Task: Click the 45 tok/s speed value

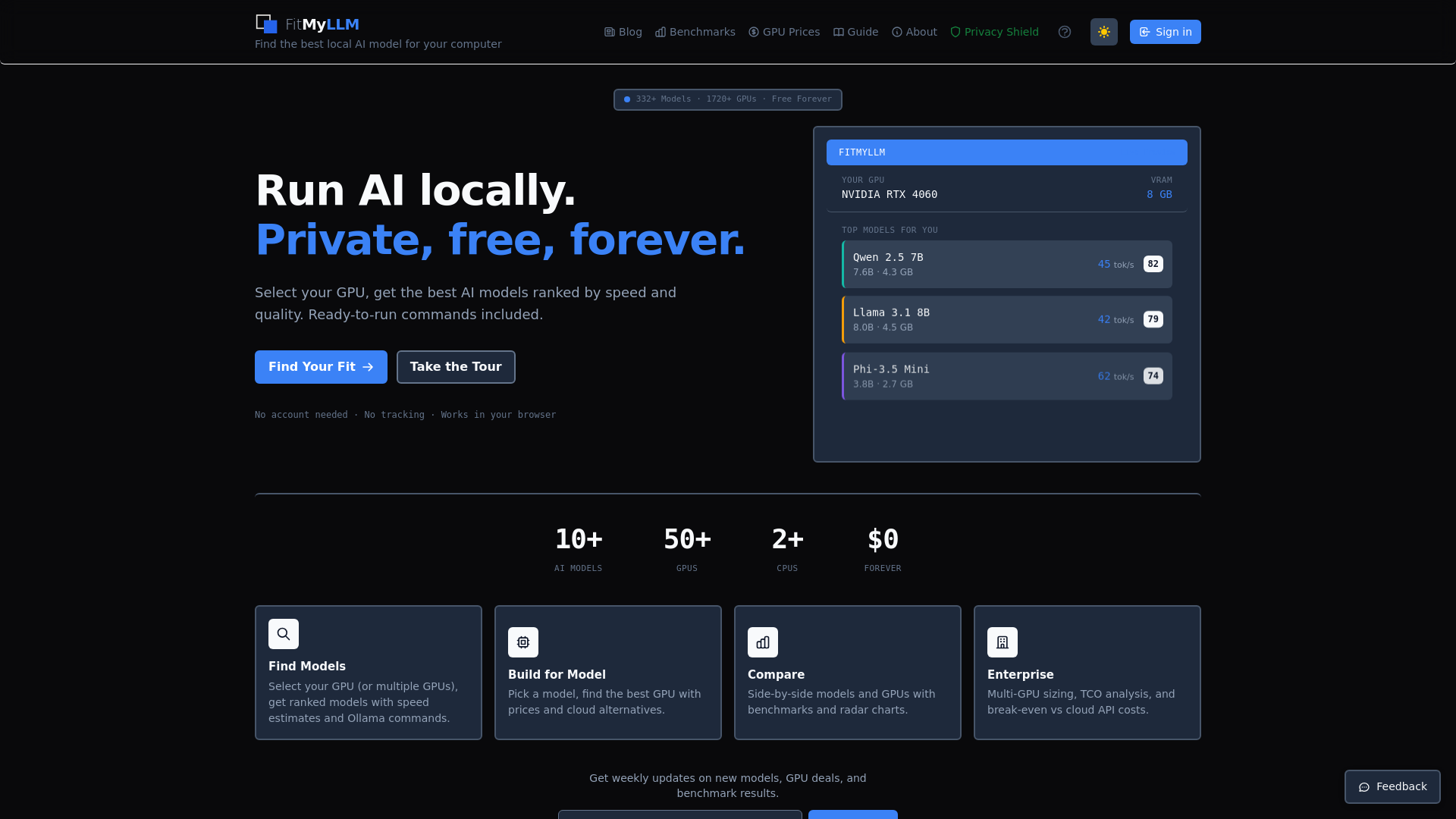Action: pyautogui.click(x=1116, y=264)
